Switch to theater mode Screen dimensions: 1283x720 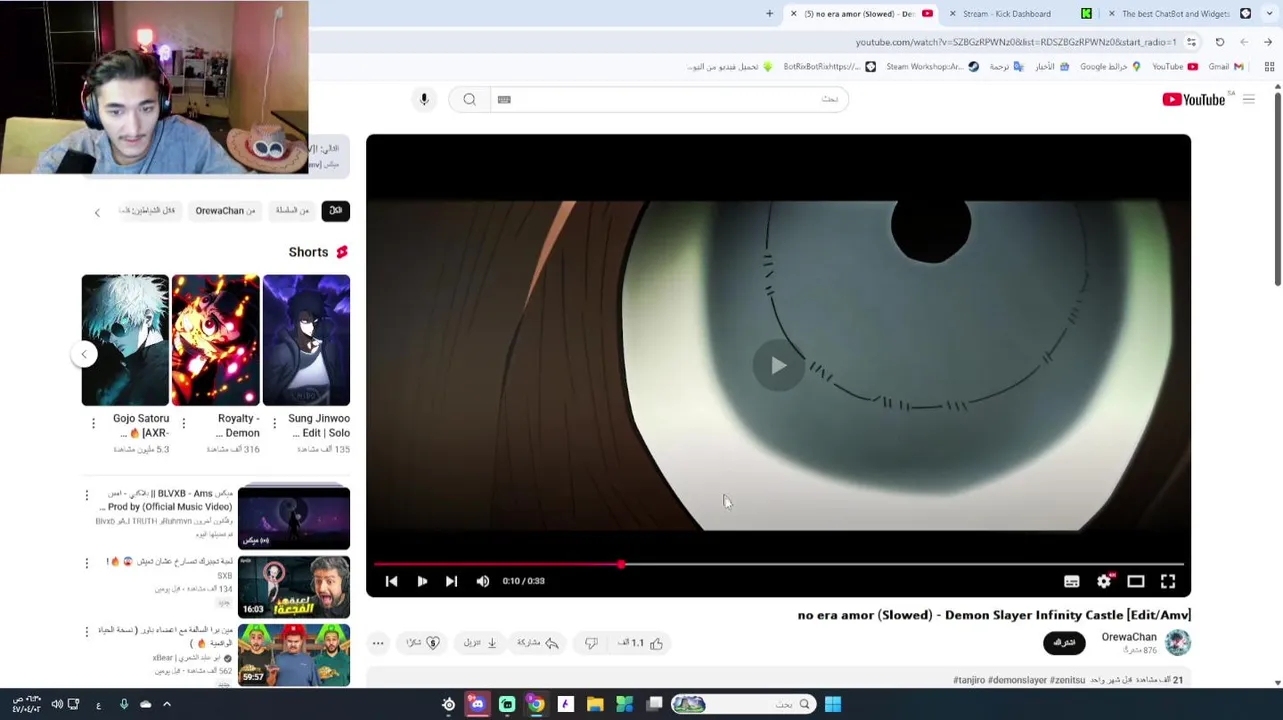1136,581
